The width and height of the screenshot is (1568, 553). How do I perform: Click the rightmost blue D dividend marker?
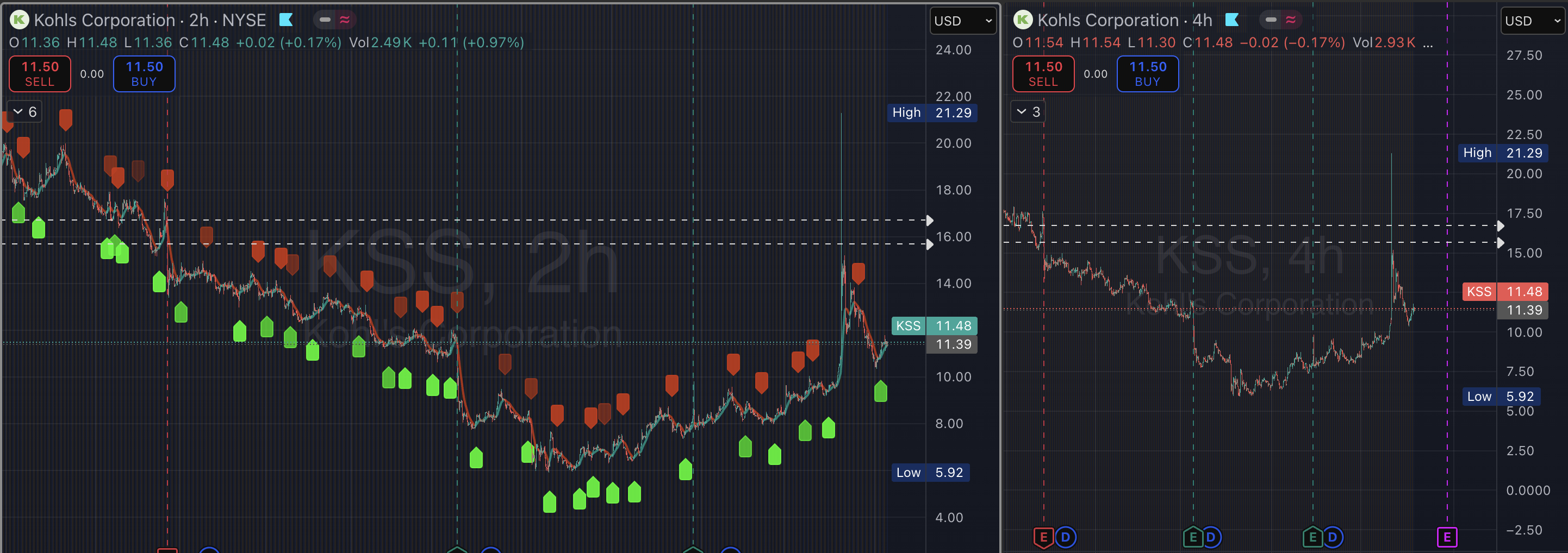pos(1333,537)
